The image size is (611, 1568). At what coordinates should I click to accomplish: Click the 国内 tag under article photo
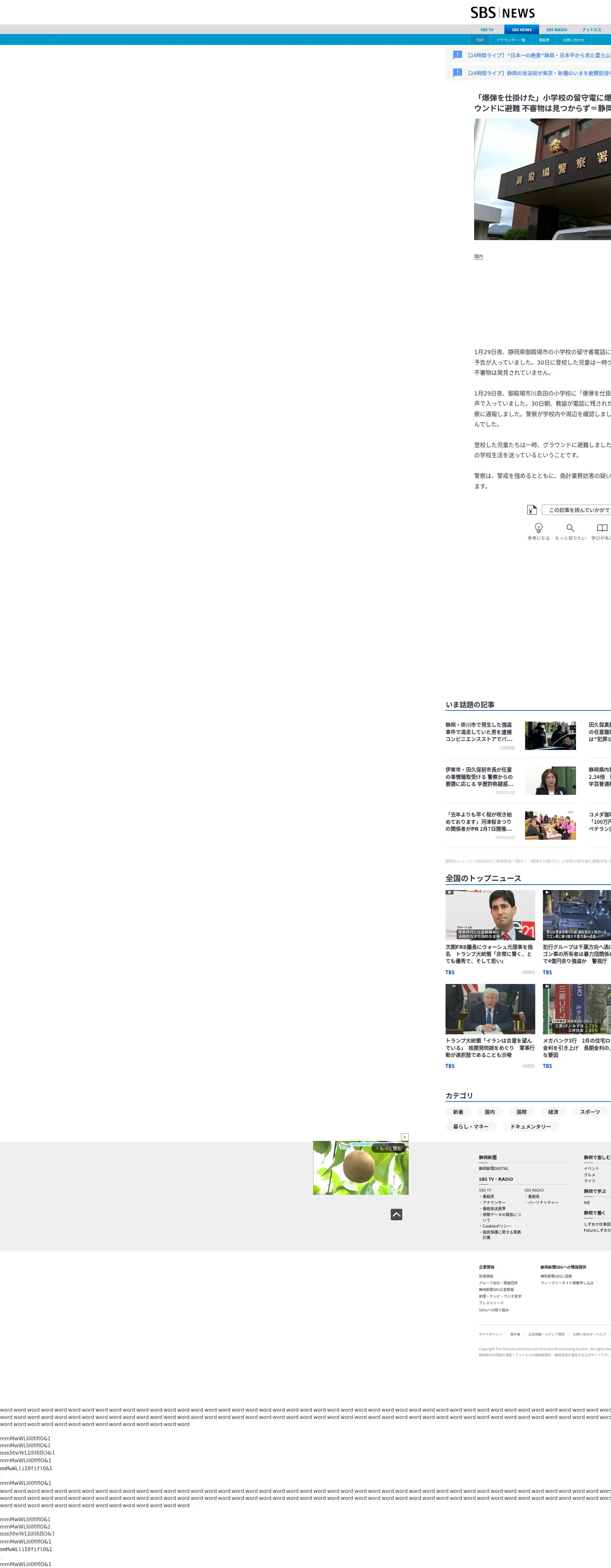point(478,257)
